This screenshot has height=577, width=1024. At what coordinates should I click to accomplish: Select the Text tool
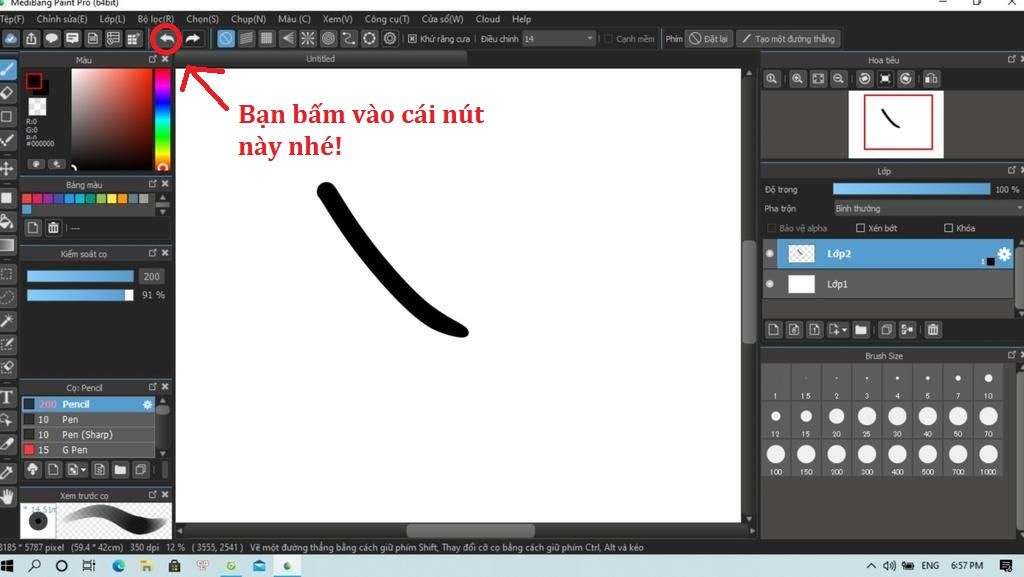pos(7,397)
